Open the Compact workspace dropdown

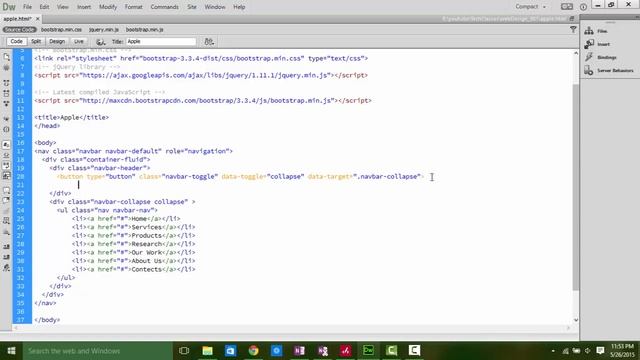pos(530,7)
